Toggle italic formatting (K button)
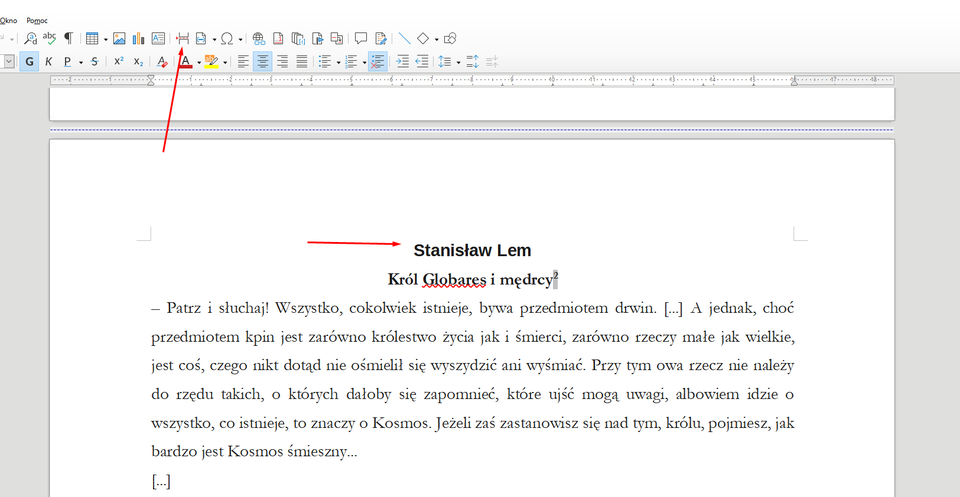Screen dimensions: 960x497 pos(49,61)
